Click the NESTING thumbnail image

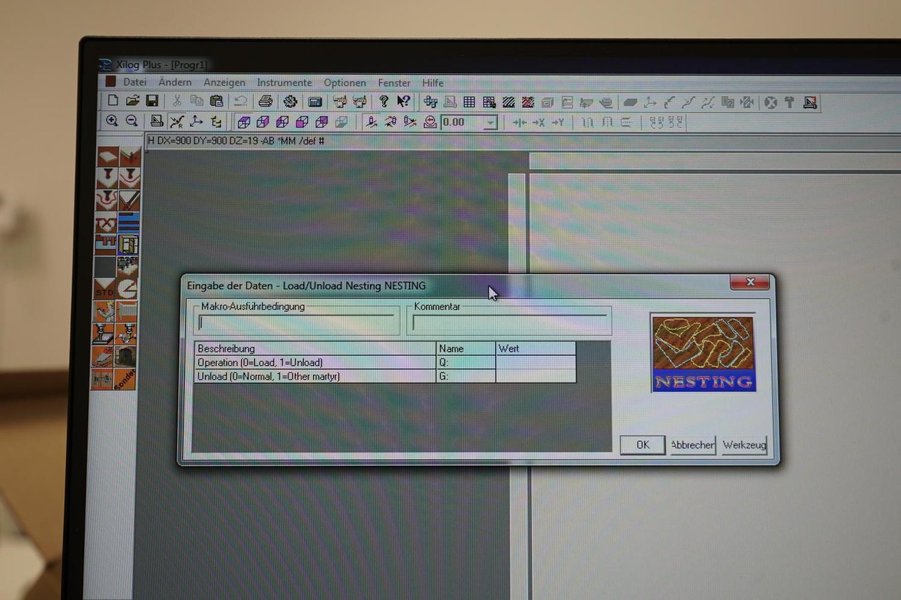(x=703, y=353)
